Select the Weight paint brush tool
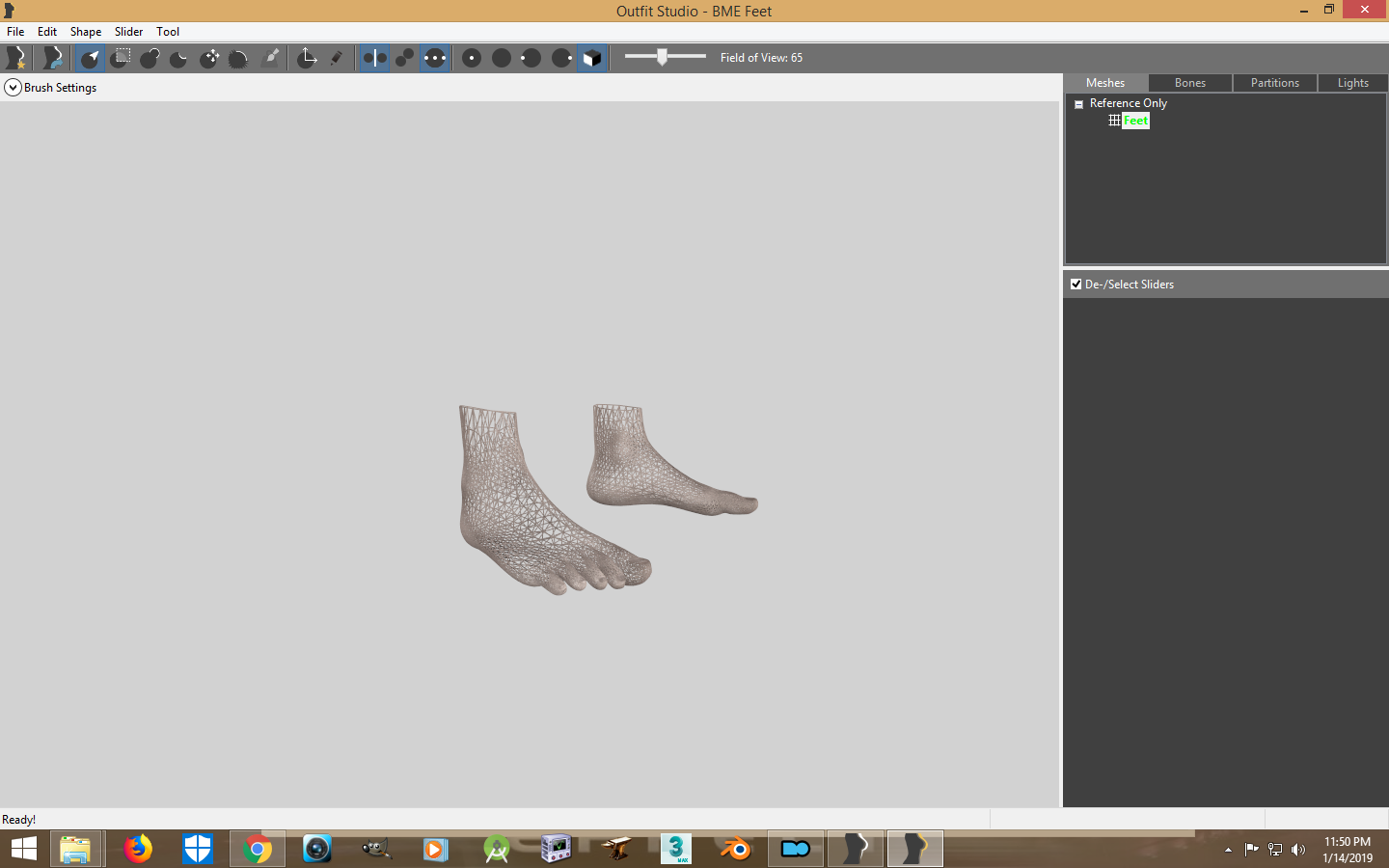1389x868 pixels. (270, 58)
